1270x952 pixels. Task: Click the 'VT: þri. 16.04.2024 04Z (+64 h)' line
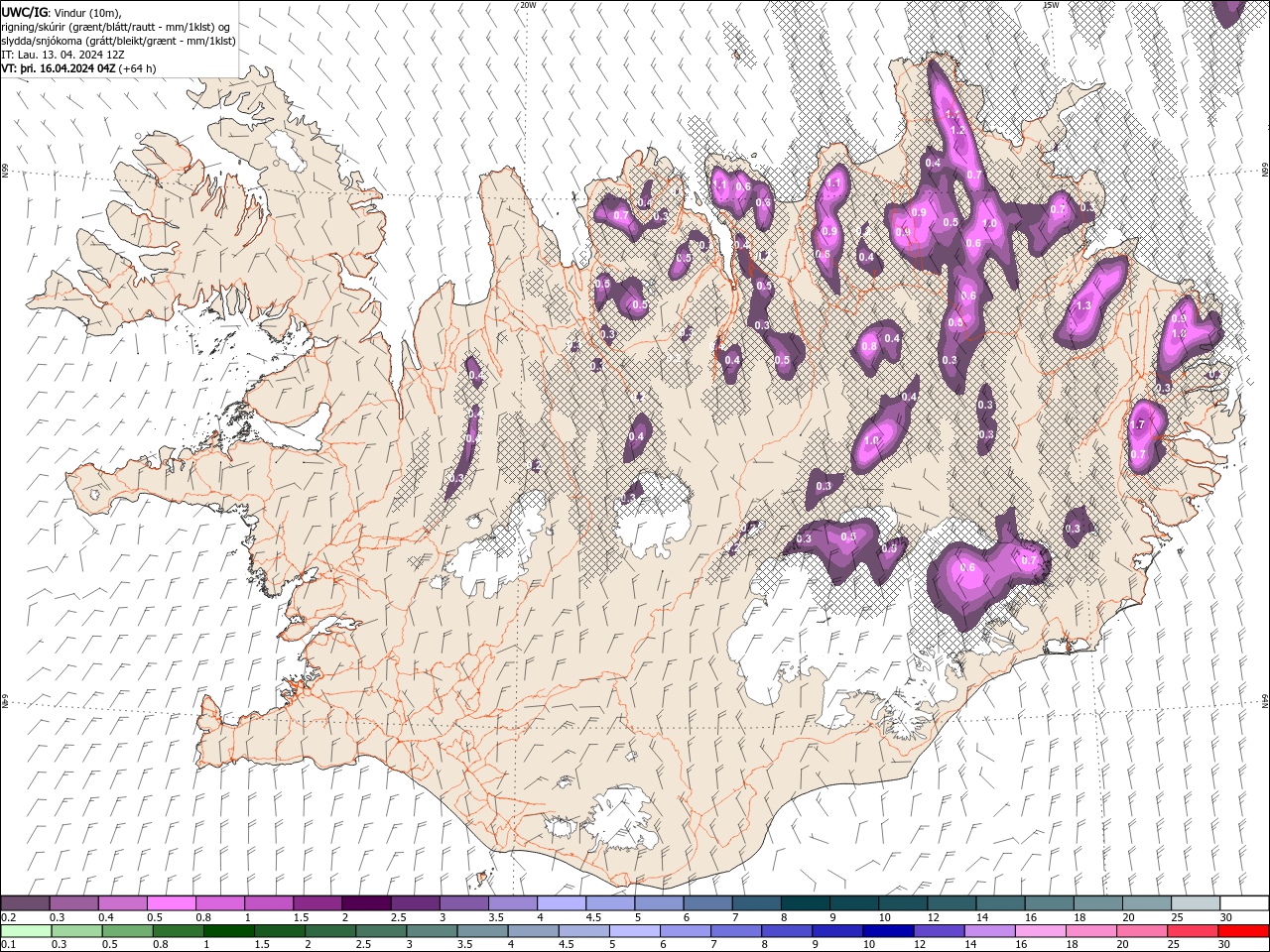(78, 68)
